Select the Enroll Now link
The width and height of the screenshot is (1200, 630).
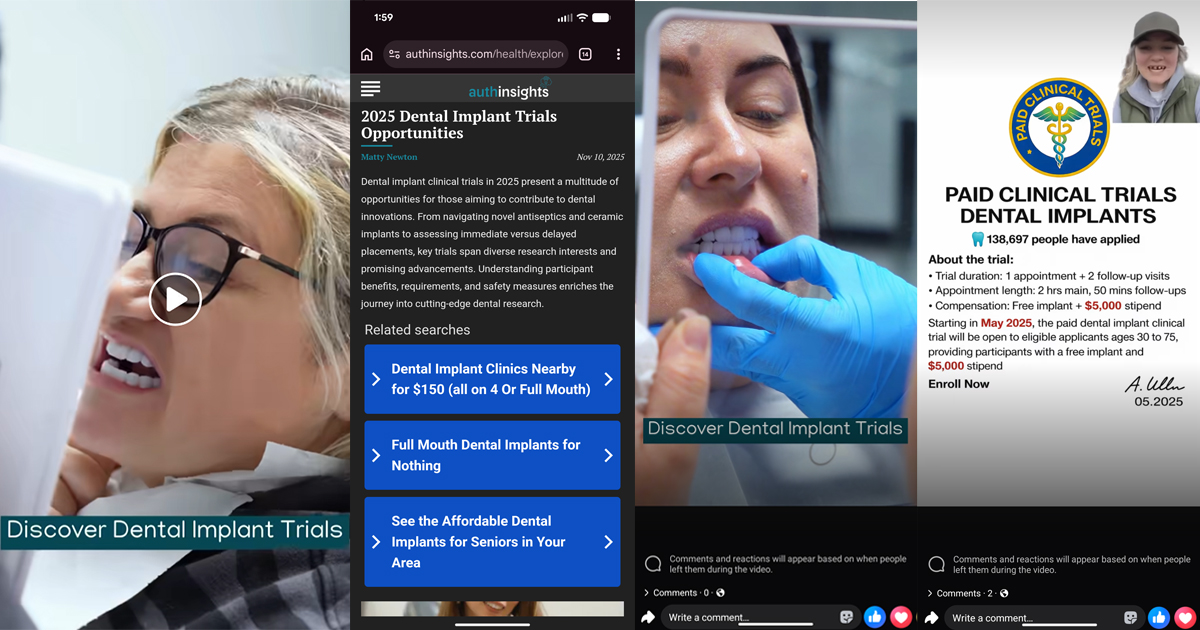point(958,383)
